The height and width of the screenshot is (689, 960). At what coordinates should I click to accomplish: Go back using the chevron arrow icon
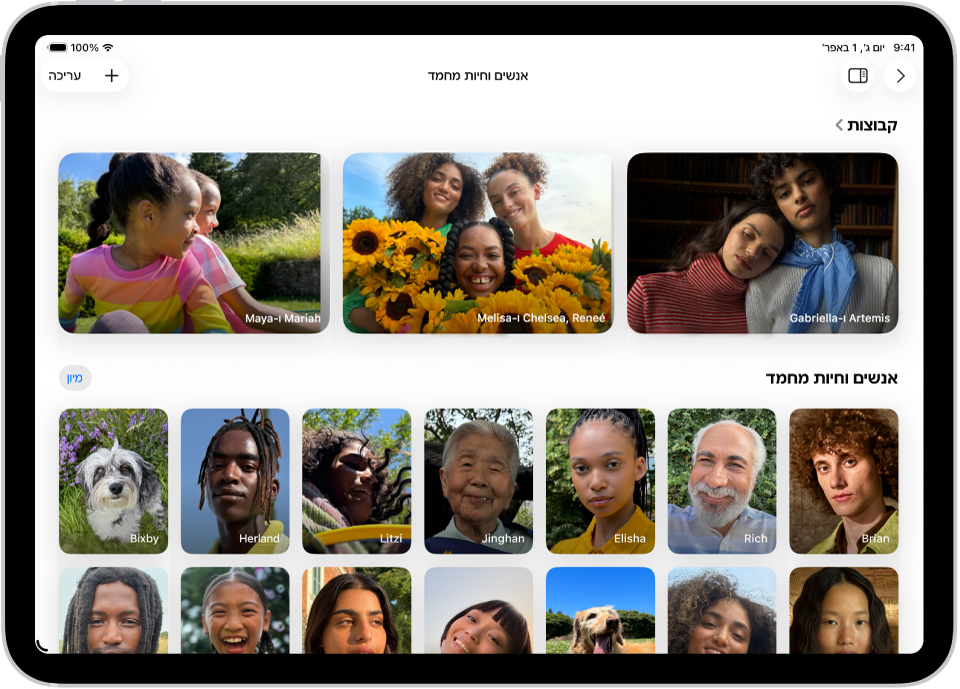pos(900,76)
